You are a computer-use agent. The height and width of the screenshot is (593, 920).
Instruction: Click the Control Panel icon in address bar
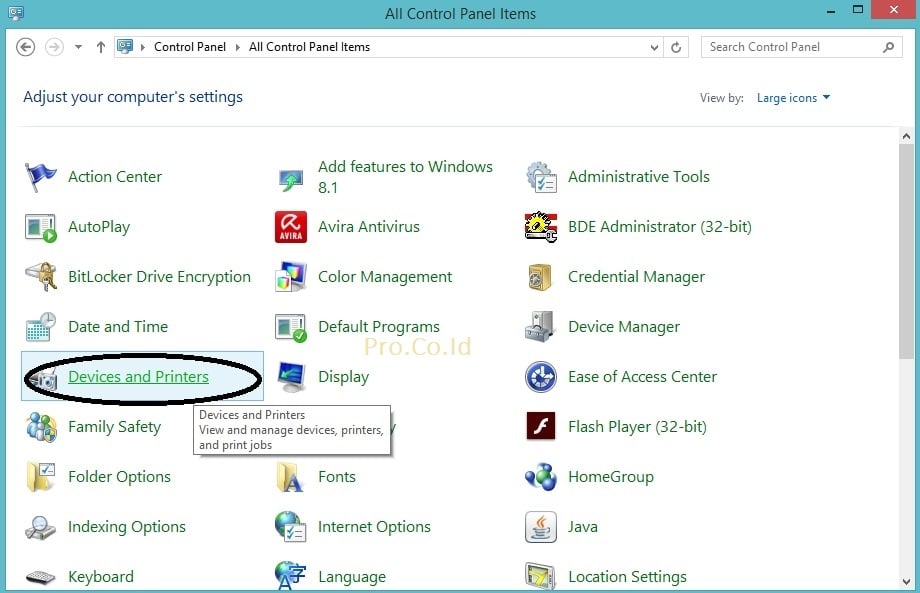125,46
